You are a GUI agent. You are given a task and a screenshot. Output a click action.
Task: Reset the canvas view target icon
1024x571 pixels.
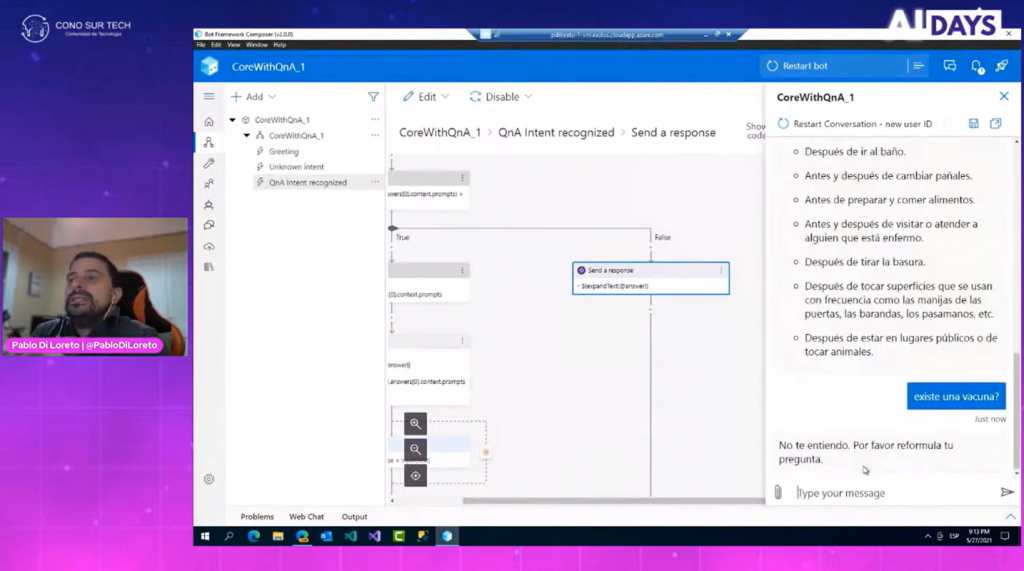click(415, 476)
